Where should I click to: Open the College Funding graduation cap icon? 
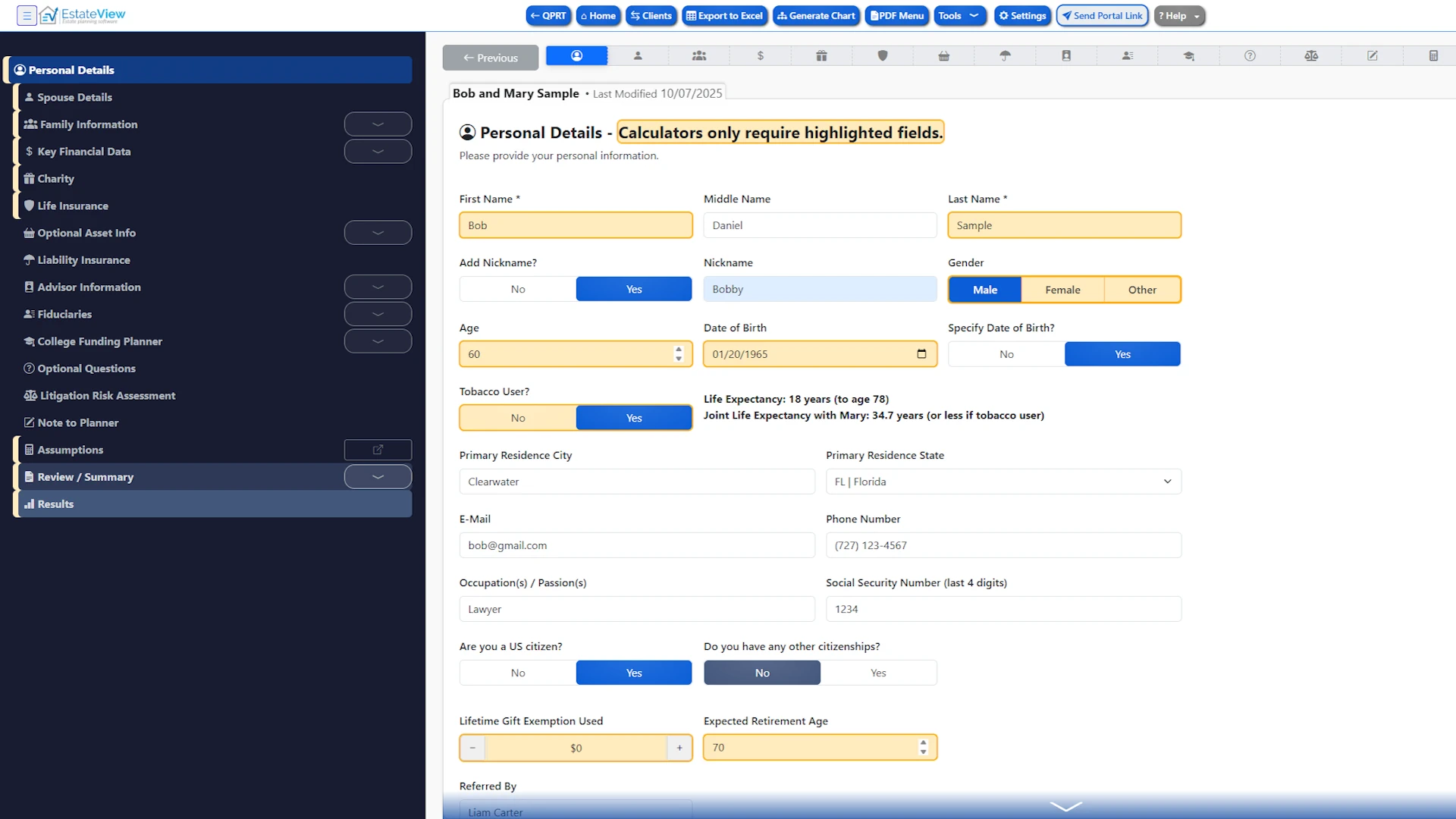[1188, 55]
